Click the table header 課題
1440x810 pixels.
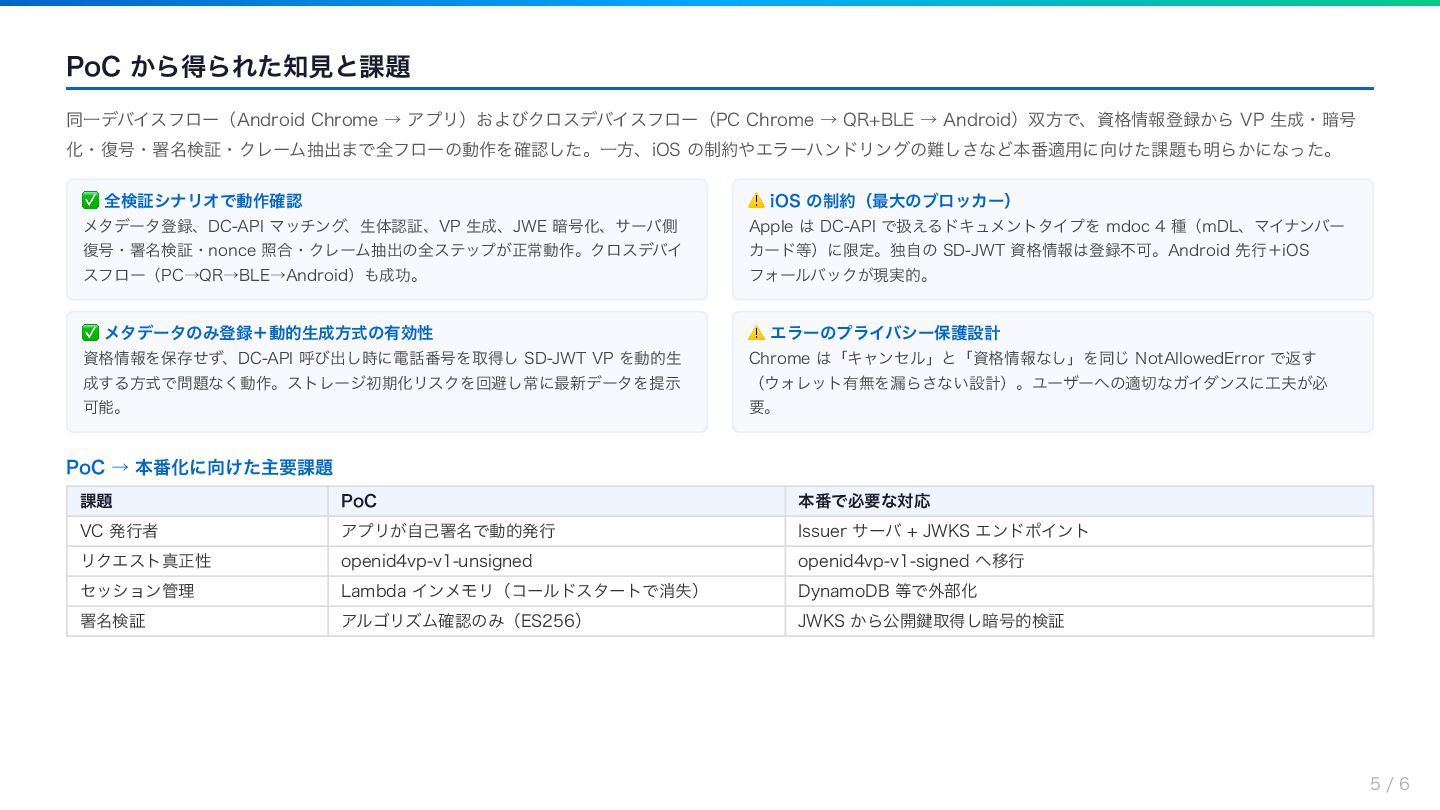click(x=197, y=501)
